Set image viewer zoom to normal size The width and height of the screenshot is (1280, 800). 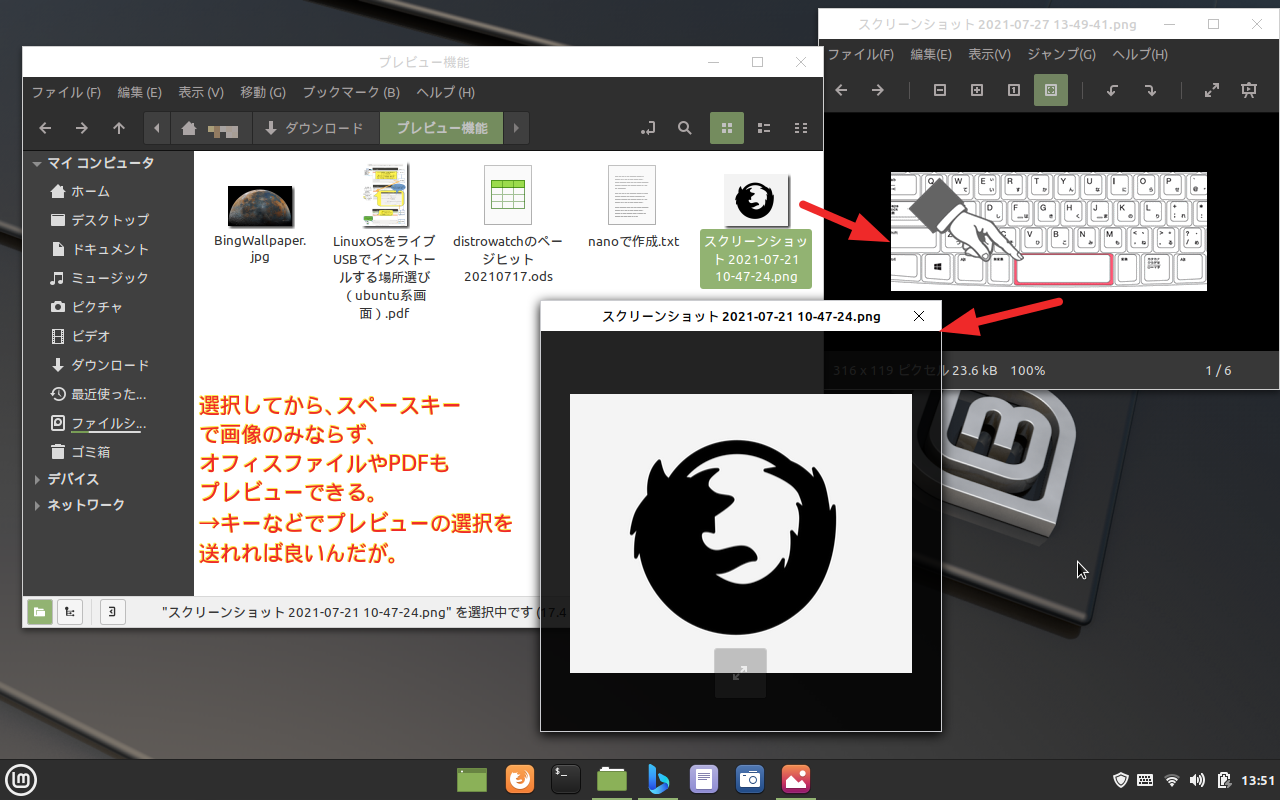[x=1014, y=90]
